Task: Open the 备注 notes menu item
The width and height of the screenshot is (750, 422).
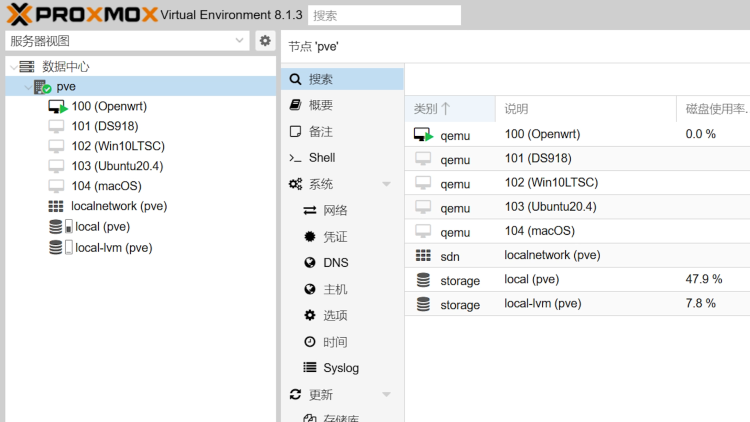Action: coord(342,132)
